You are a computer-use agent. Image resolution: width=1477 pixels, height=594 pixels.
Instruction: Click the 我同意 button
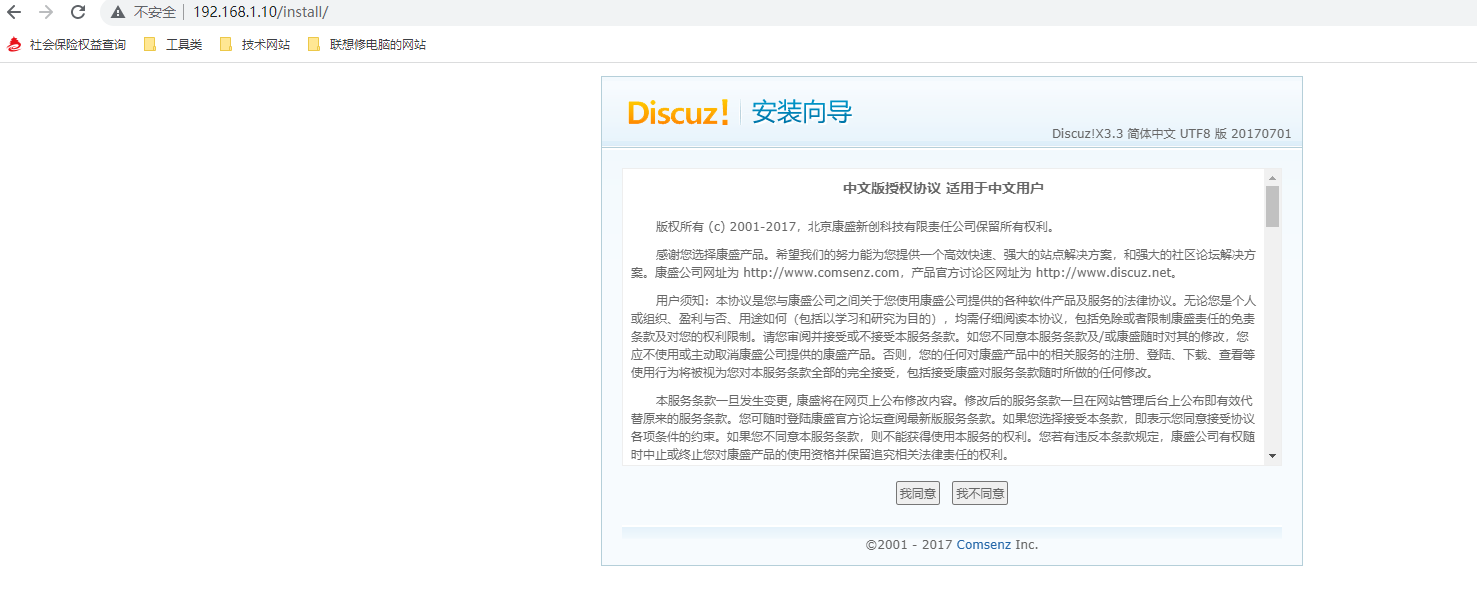point(917,493)
